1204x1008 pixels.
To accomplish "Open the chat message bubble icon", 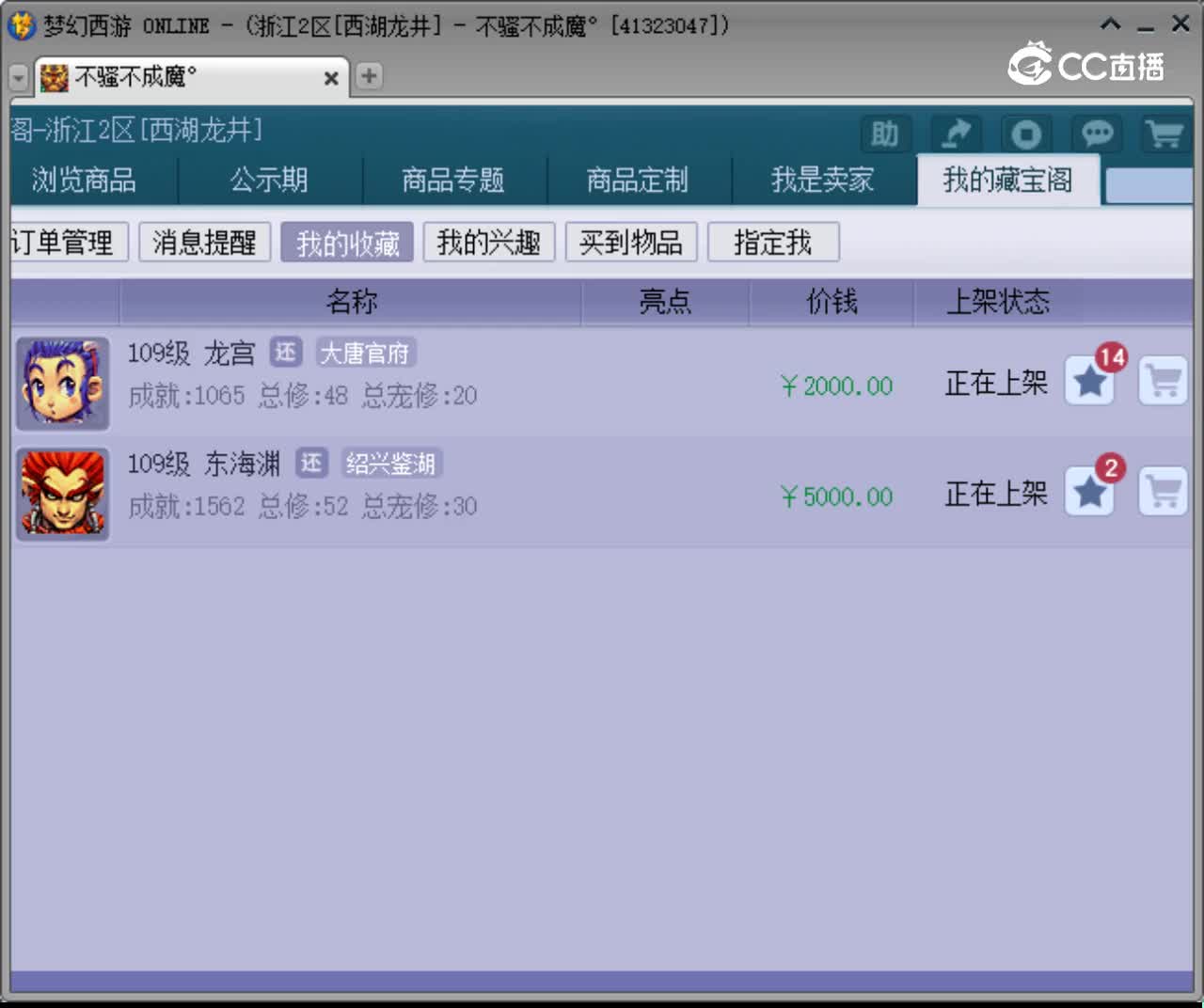I will (1096, 134).
